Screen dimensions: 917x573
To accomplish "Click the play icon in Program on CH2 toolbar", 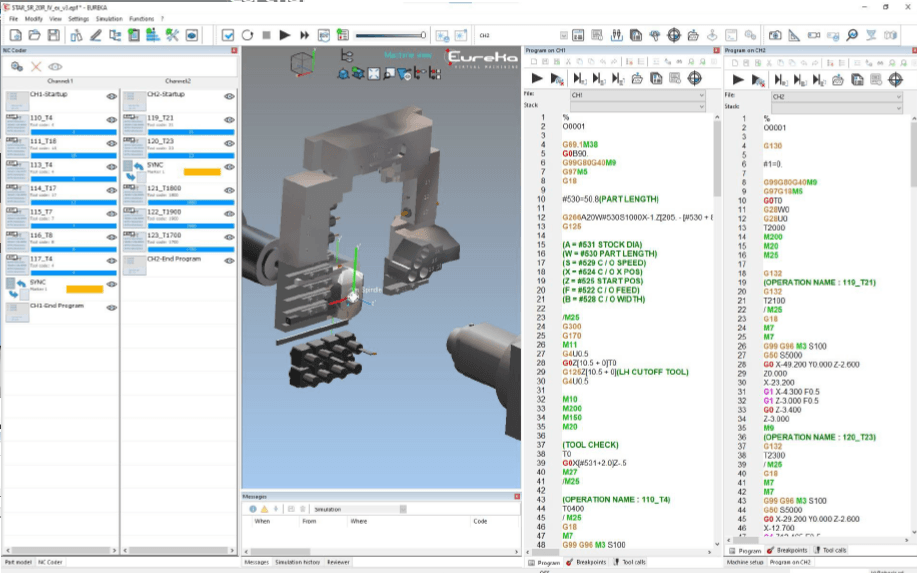I will (738, 80).
